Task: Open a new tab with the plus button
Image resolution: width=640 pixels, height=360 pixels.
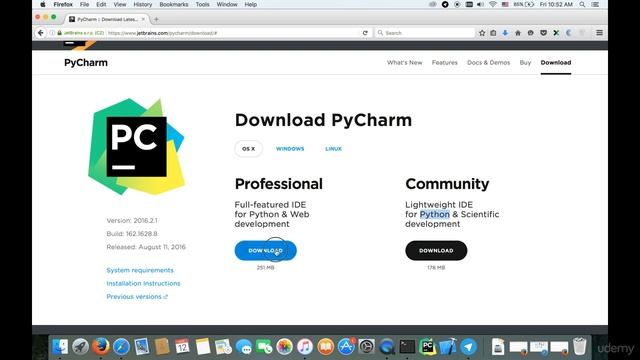Action: [156, 19]
